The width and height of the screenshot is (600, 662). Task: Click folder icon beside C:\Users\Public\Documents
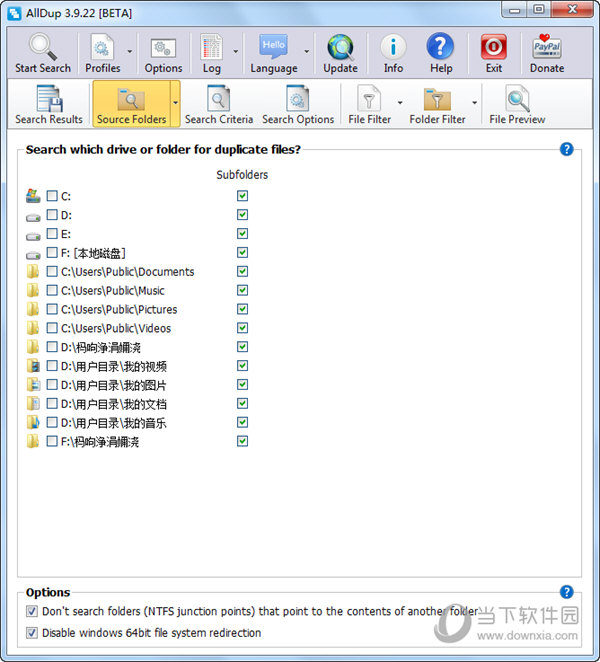(33, 271)
